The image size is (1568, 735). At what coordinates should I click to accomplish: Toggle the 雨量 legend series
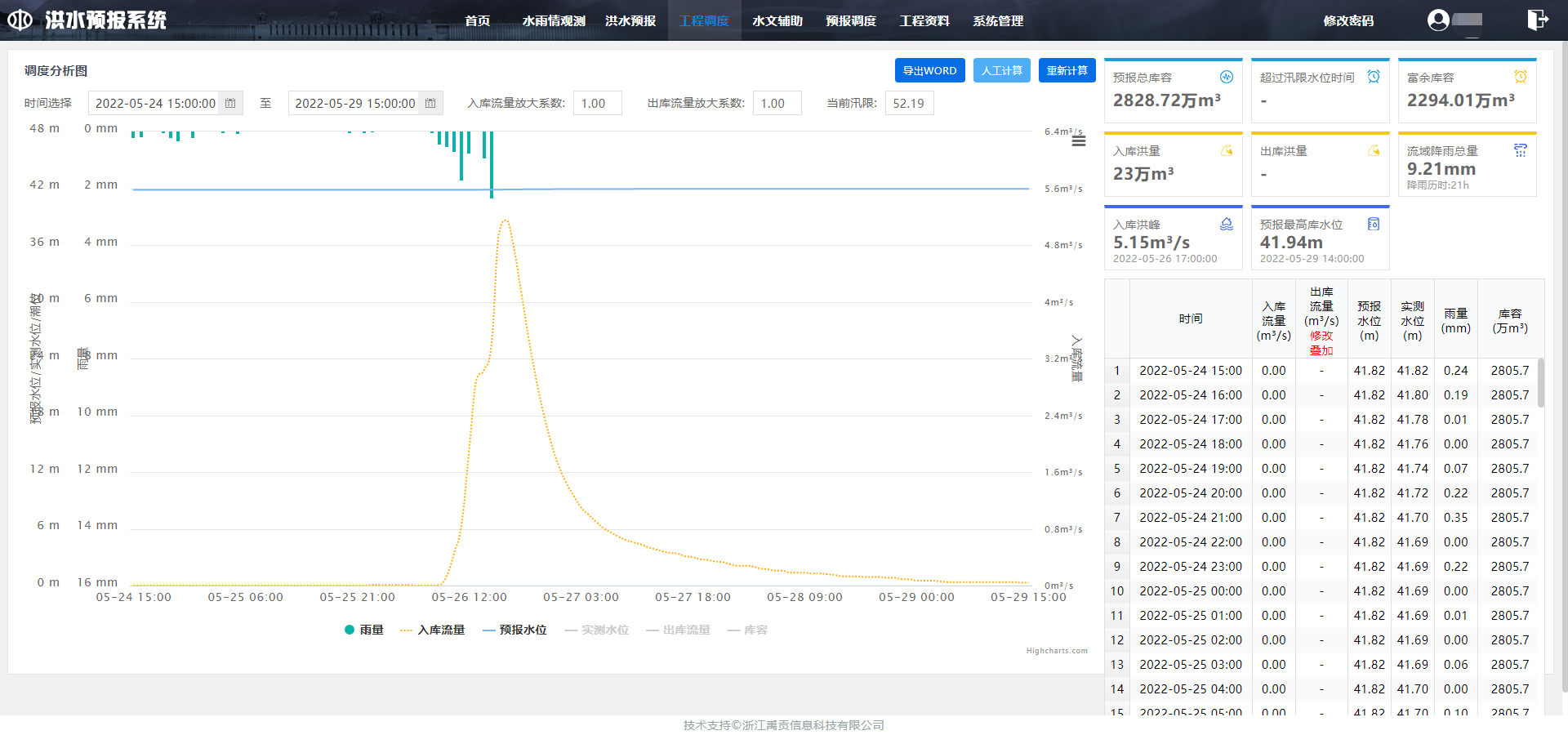[364, 630]
